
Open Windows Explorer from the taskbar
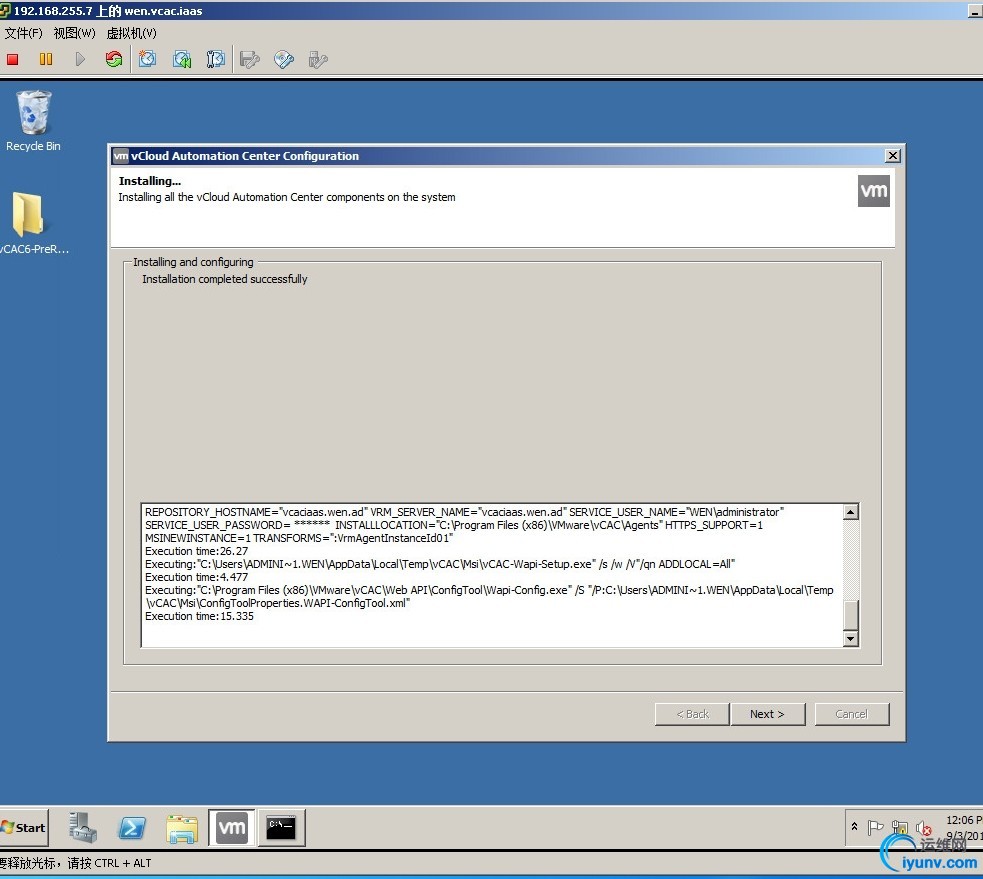pos(182,828)
